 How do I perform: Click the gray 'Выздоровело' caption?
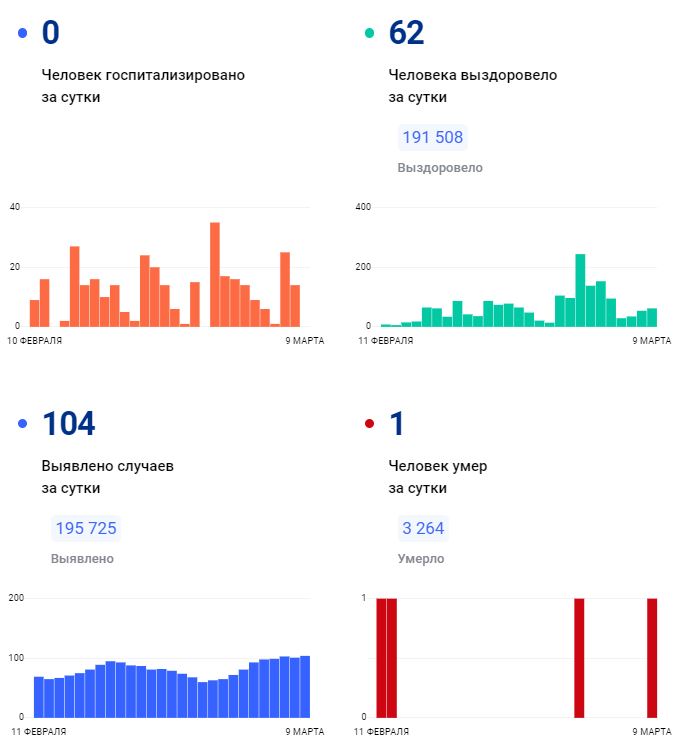point(440,168)
